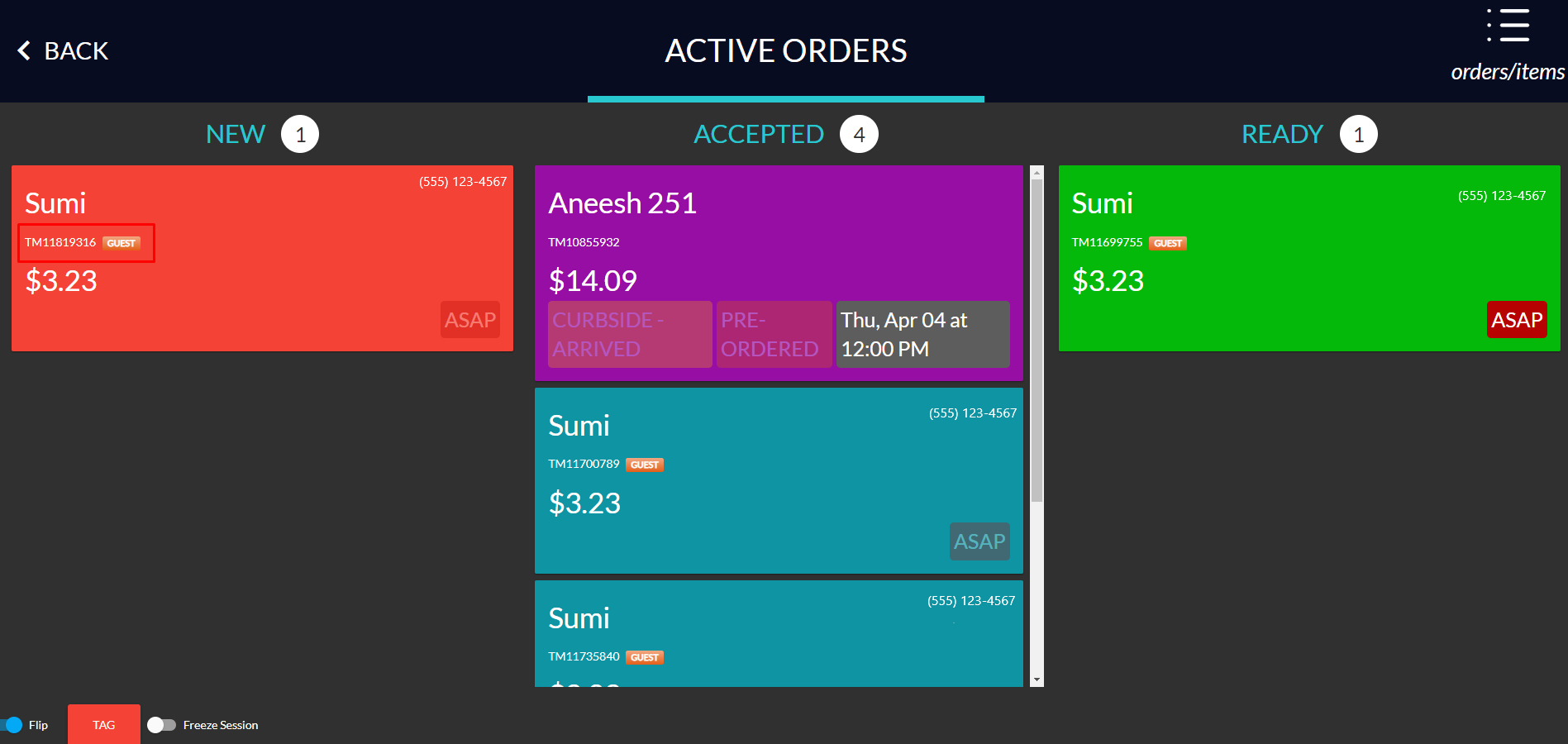Click GUEST badge on order TM11699755
1568x744 pixels.
click(1168, 243)
